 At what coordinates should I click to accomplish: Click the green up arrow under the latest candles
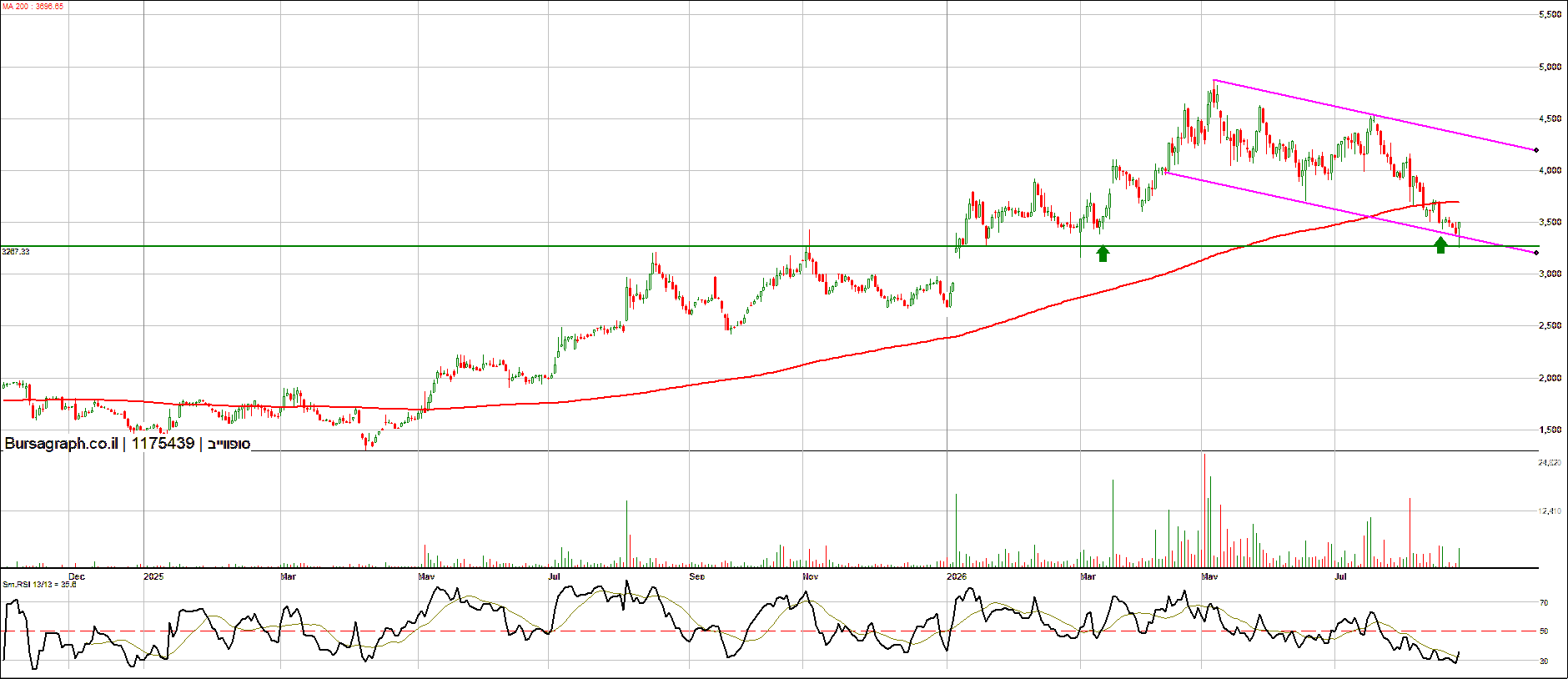1440,245
